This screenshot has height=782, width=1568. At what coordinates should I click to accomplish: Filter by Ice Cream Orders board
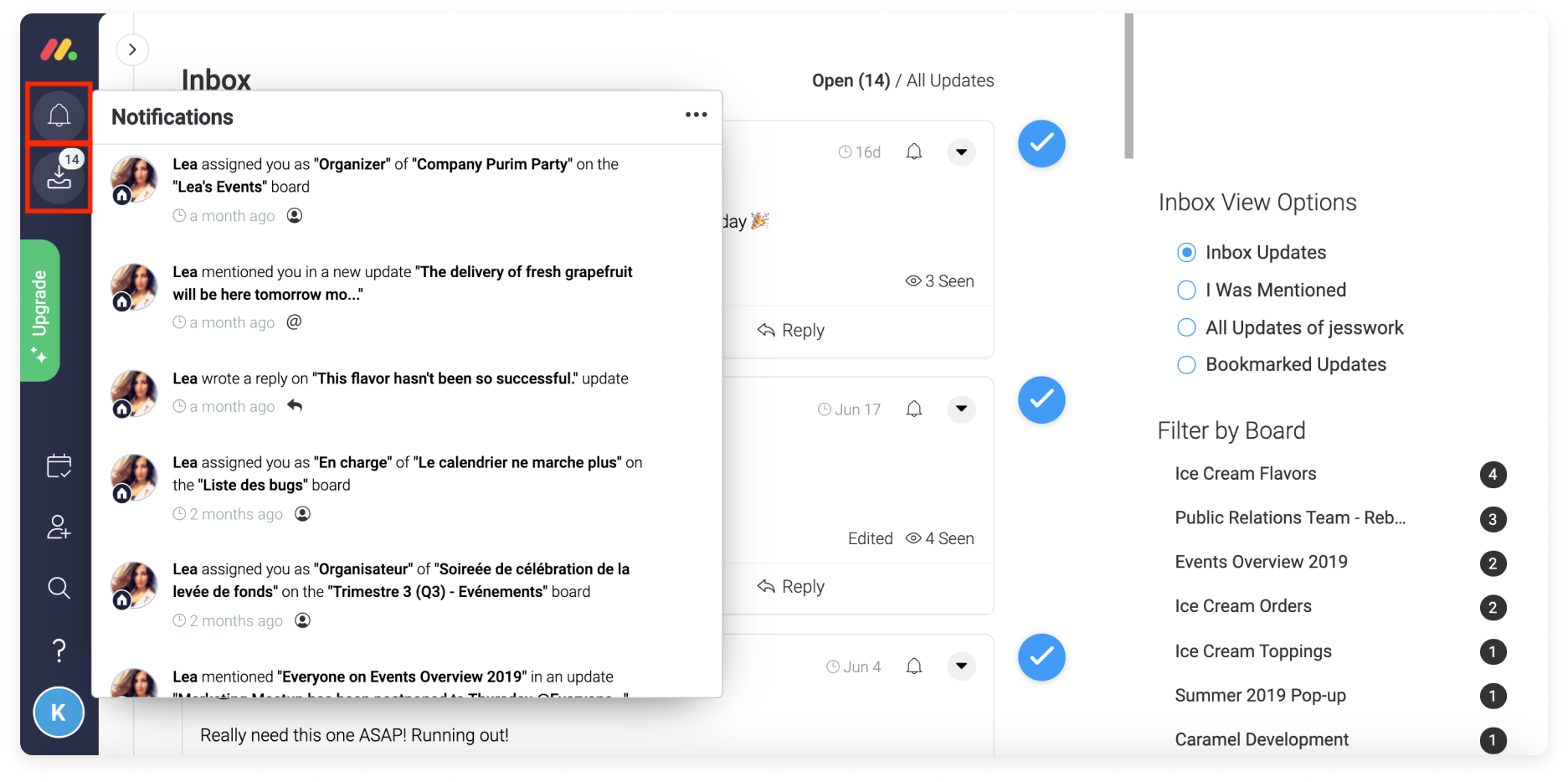tap(1243, 606)
